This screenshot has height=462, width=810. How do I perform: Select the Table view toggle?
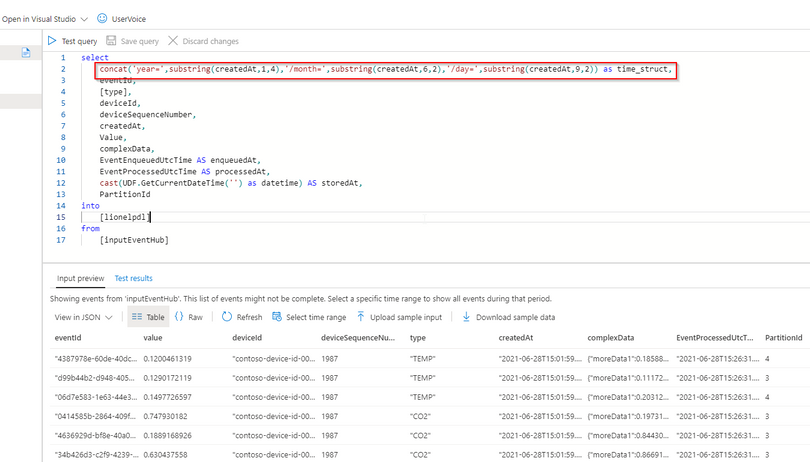(x=148, y=317)
